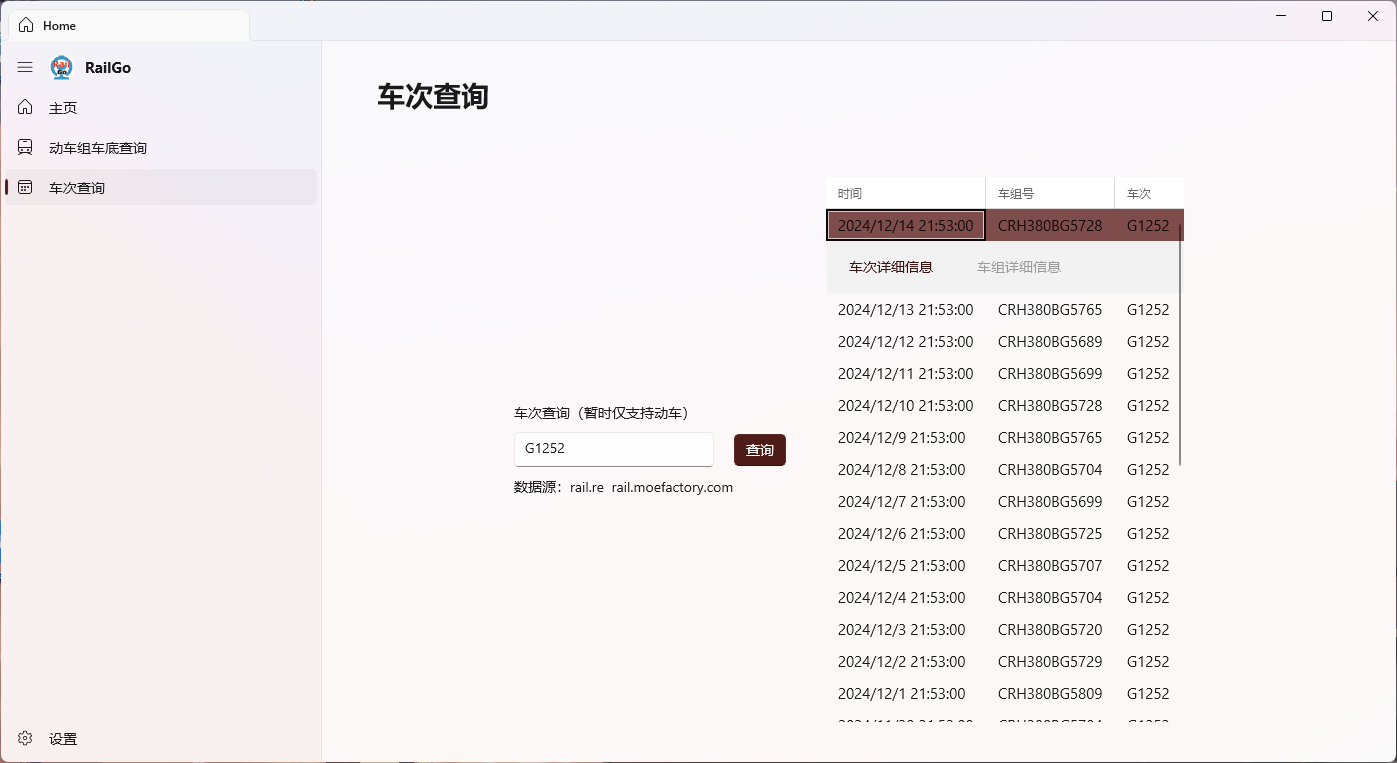Click CRH380BG5704 in the 12/8 row
The image size is (1397, 763).
[x=1050, y=470]
